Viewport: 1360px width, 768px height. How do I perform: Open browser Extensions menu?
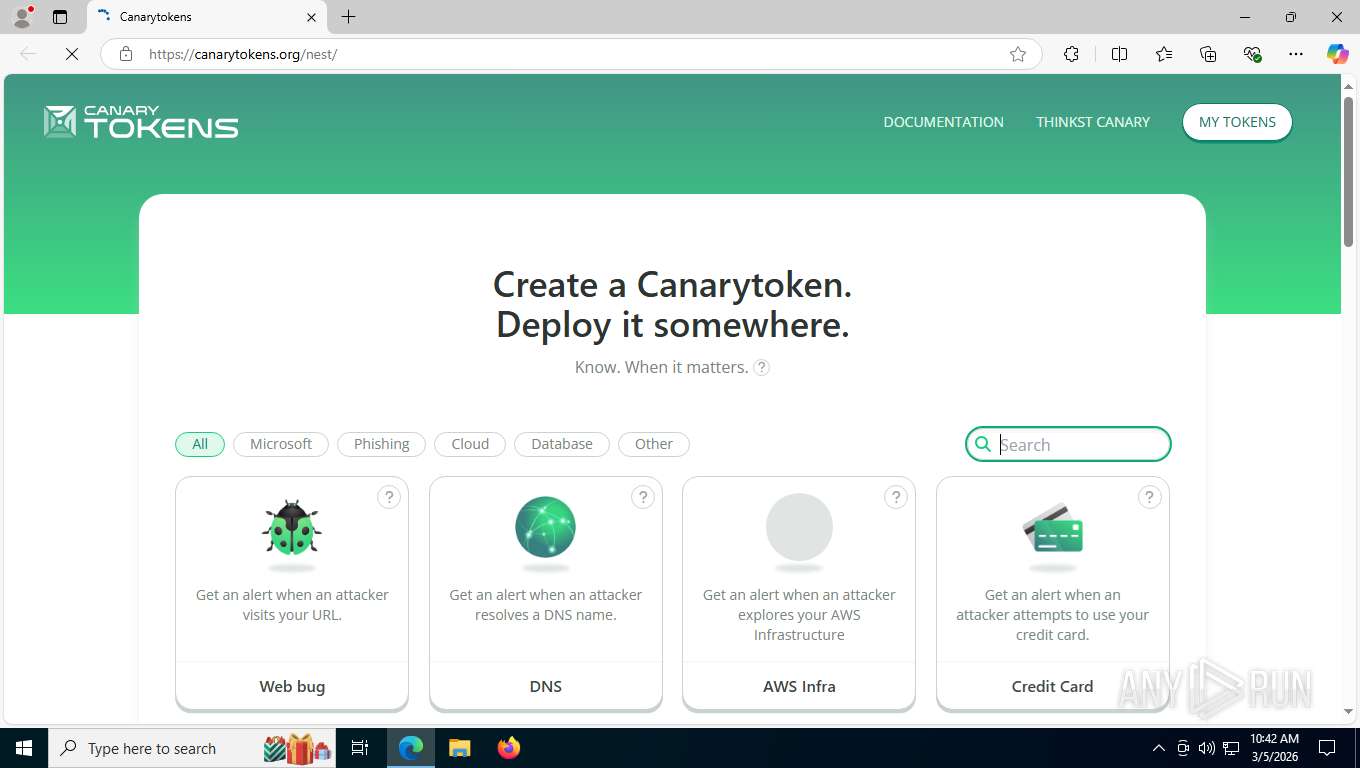(1071, 54)
